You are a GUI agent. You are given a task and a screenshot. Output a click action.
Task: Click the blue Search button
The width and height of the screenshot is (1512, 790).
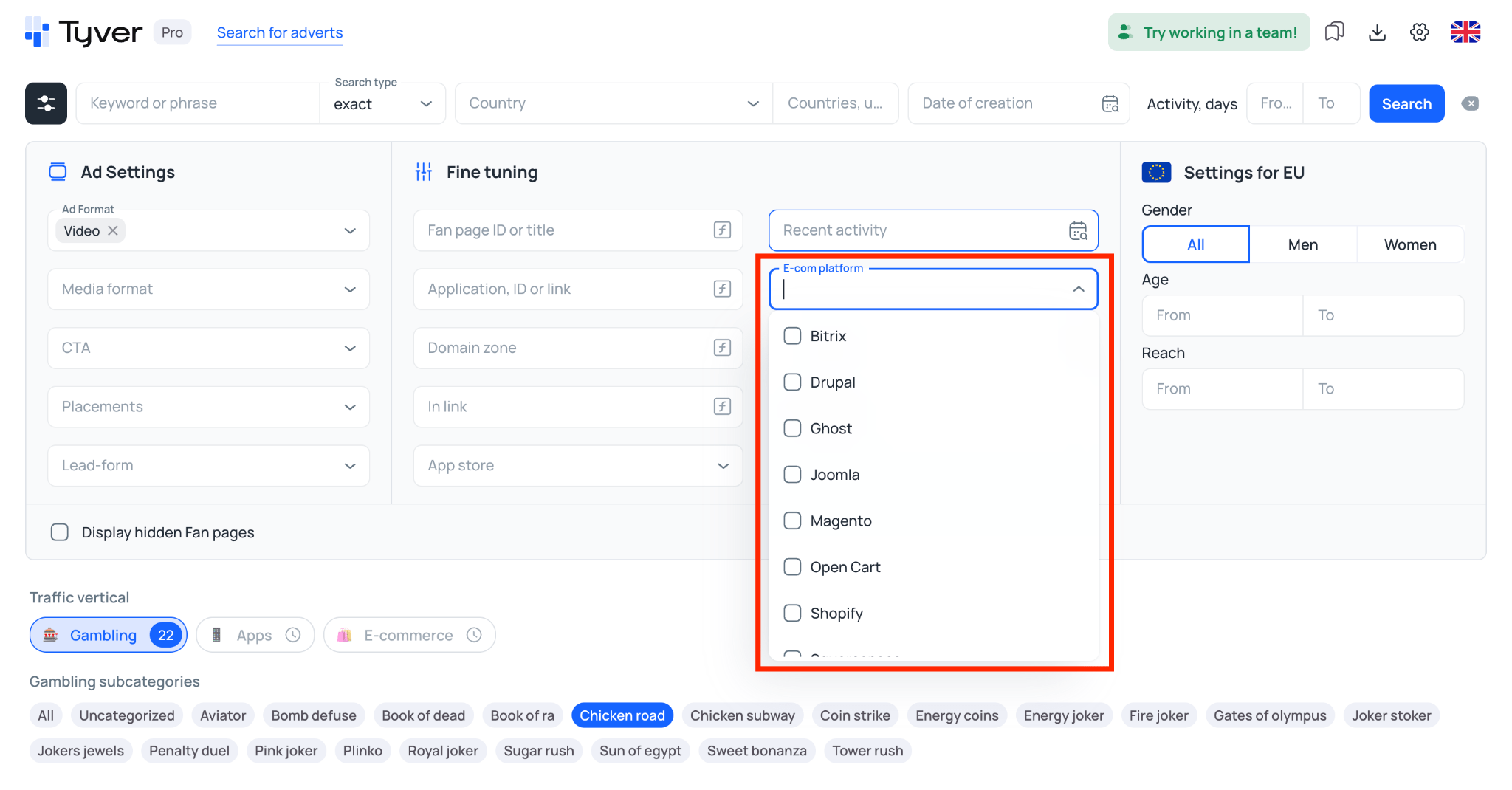[x=1406, y=103]
